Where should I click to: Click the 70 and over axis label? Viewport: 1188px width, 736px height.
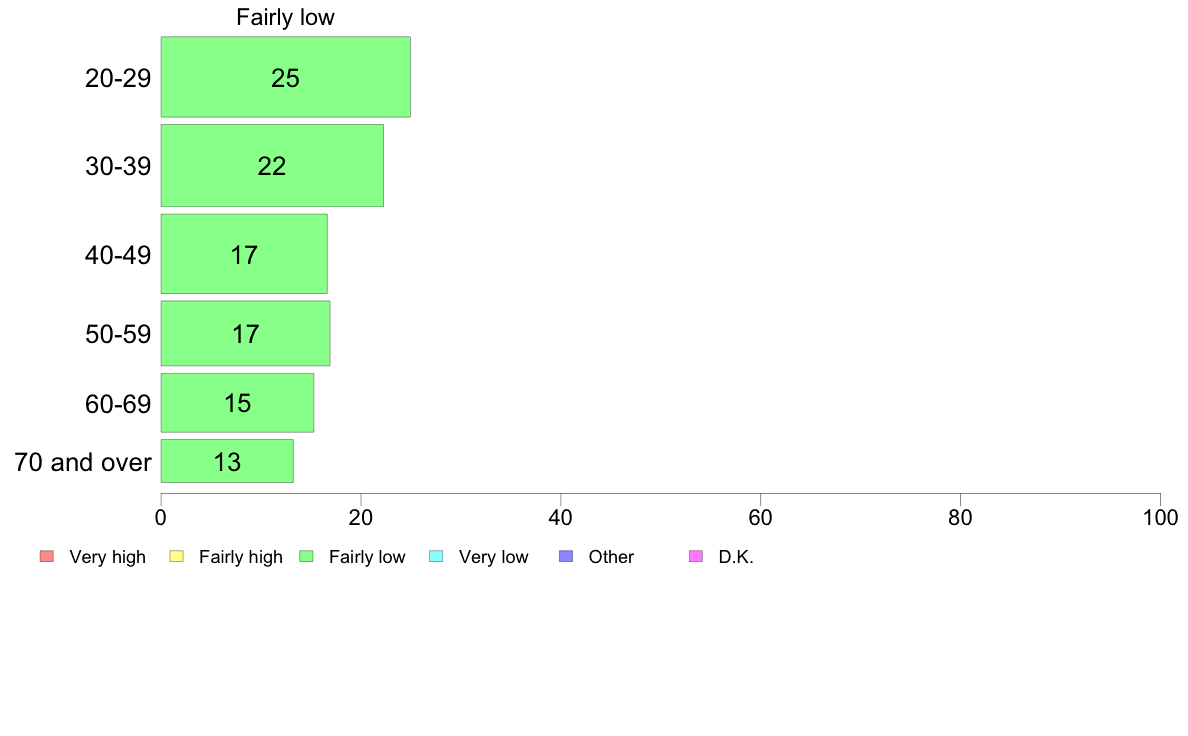coord(83,462)
